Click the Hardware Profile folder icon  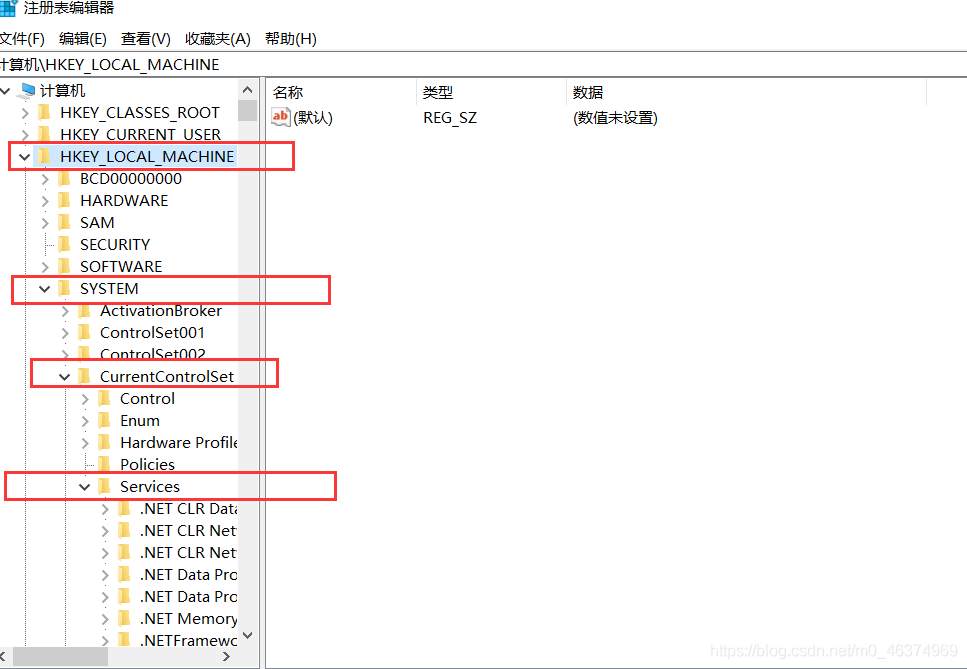coord(103,442)
